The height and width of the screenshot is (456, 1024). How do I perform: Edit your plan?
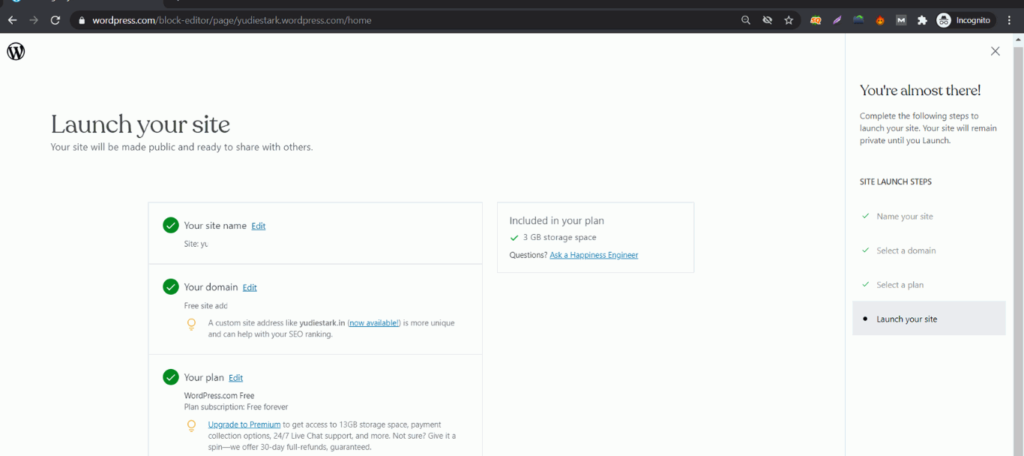click(x=236, y=378)
